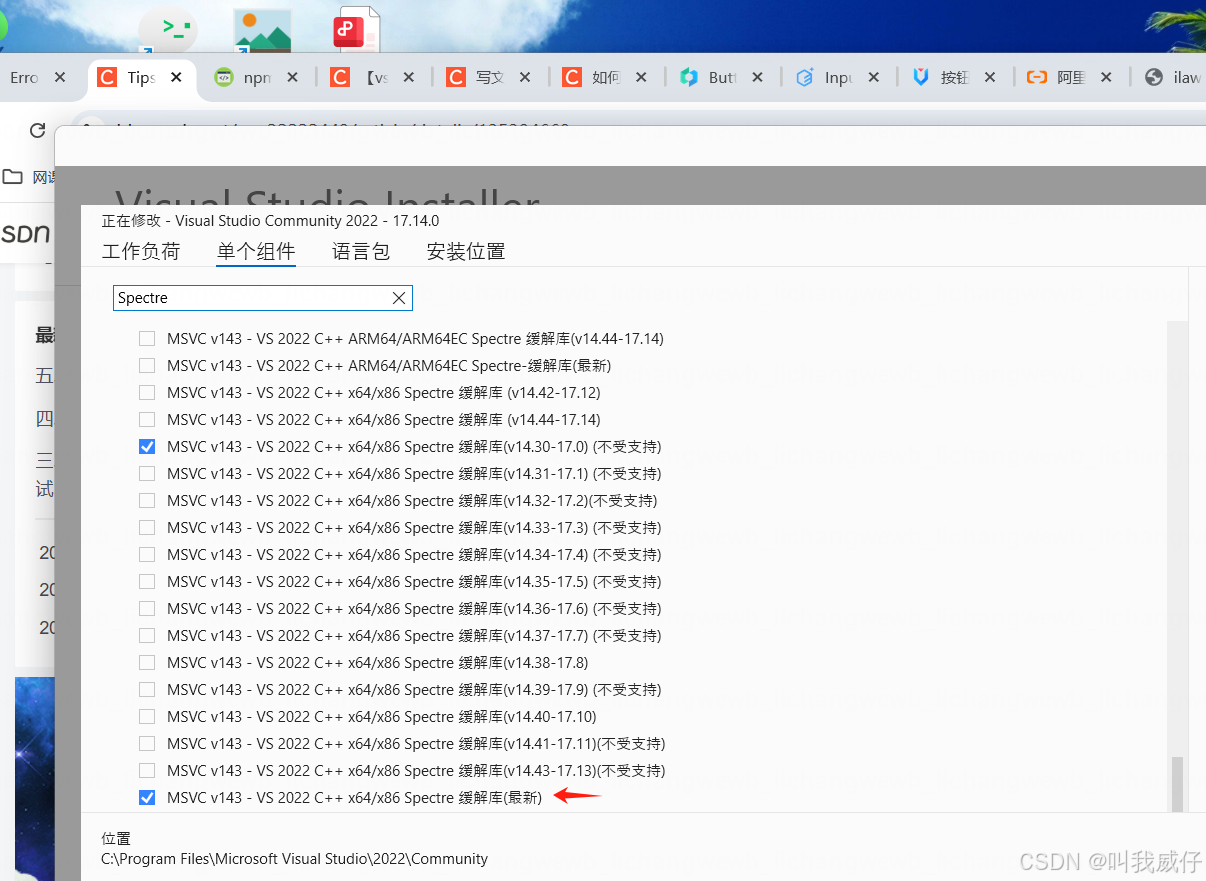
Task: Open the 单个组件 tab in the installer
Action: click(x=256, y=251)
